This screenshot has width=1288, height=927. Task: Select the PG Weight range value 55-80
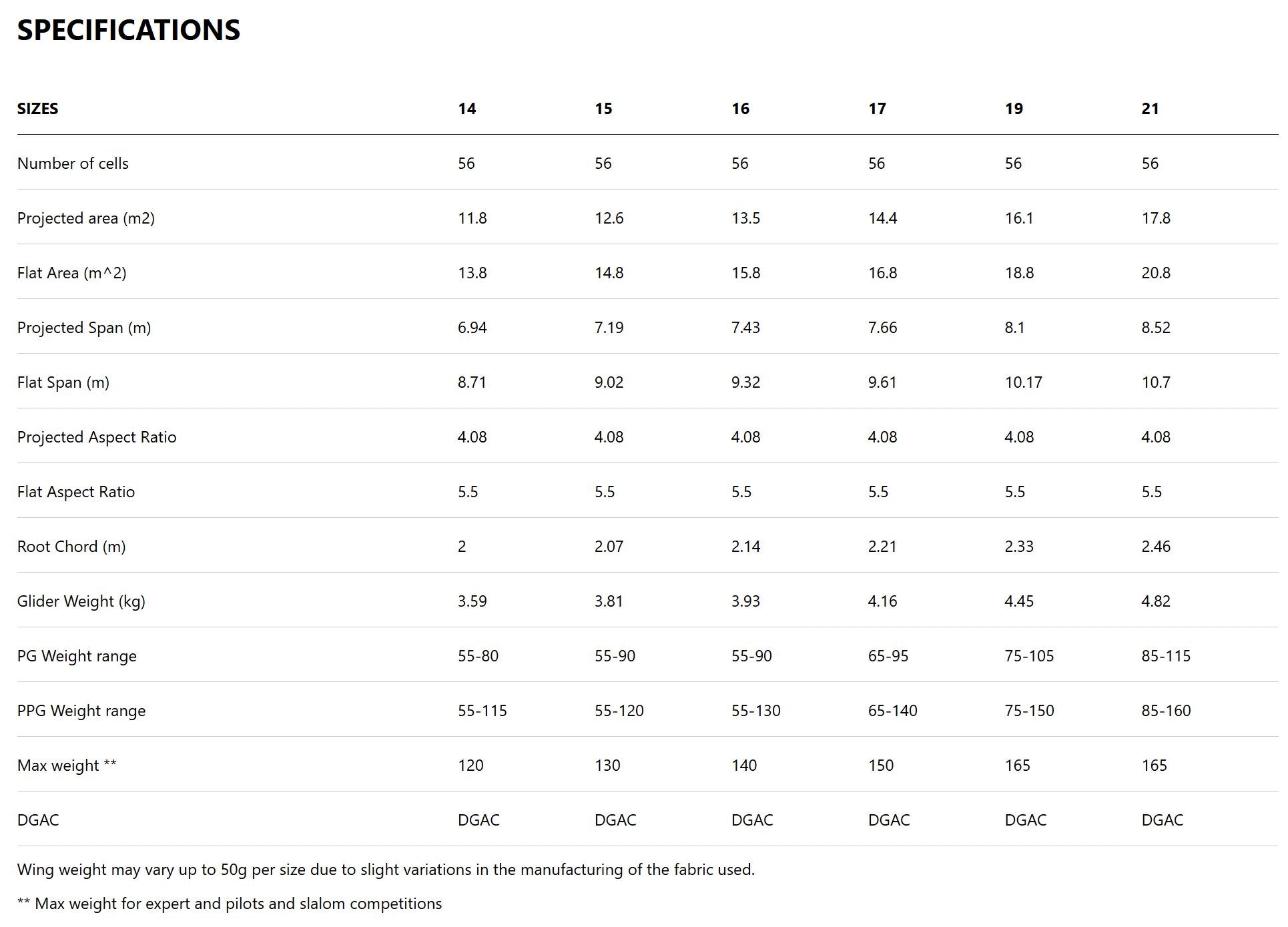click(x=478, y=656)
